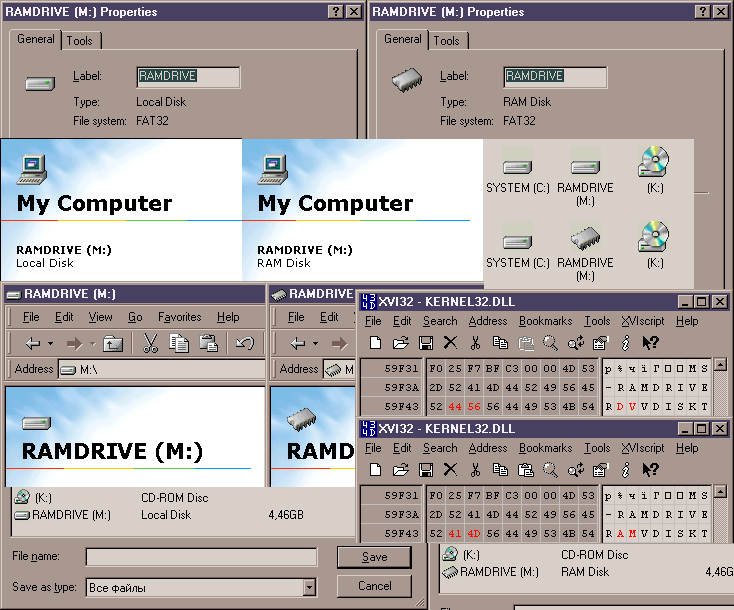This screenshot has width=734, height=610.
Task: Click Undo icon in RAMDRIVE Explorer toolbar
Action: pyautogui.click(x=245, y=344)
